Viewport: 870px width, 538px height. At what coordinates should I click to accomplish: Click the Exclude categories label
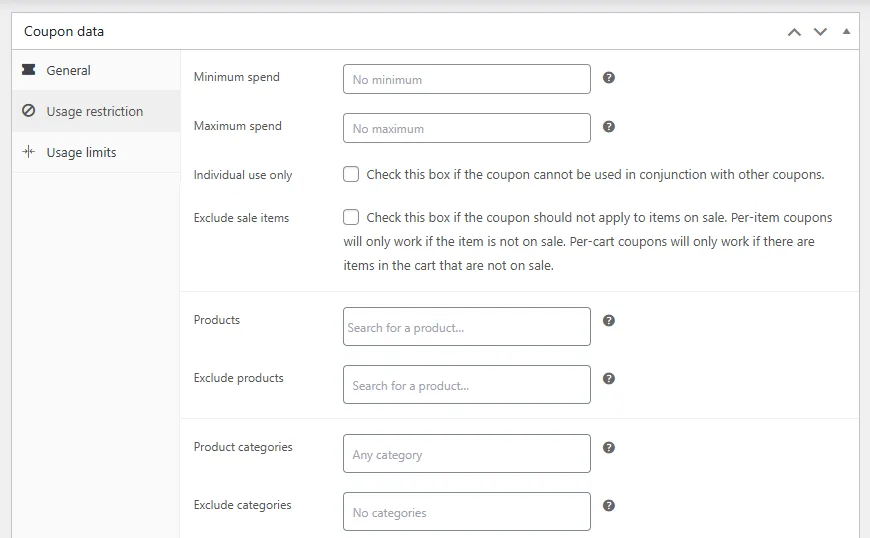[x=242, y=505]
